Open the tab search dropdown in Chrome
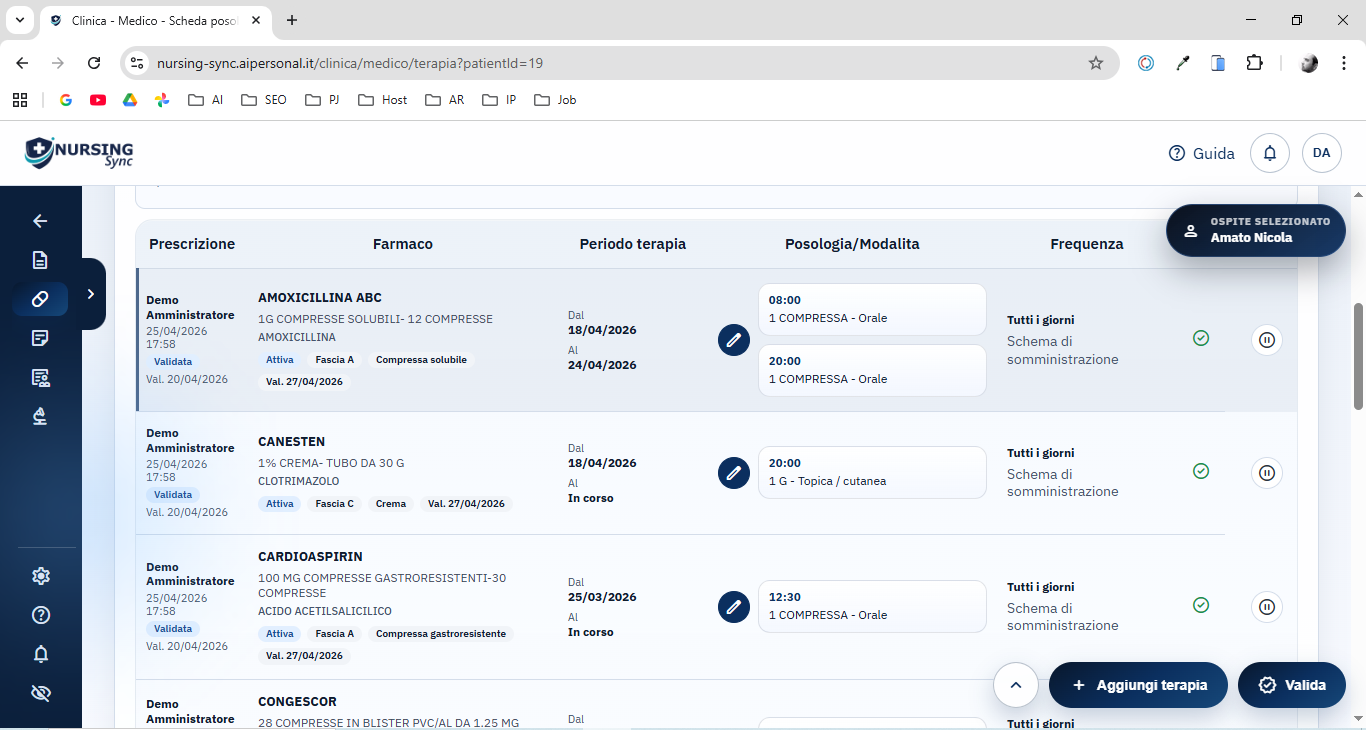The width and height of the screenshot is (1366, 730). tap(19, 20)
